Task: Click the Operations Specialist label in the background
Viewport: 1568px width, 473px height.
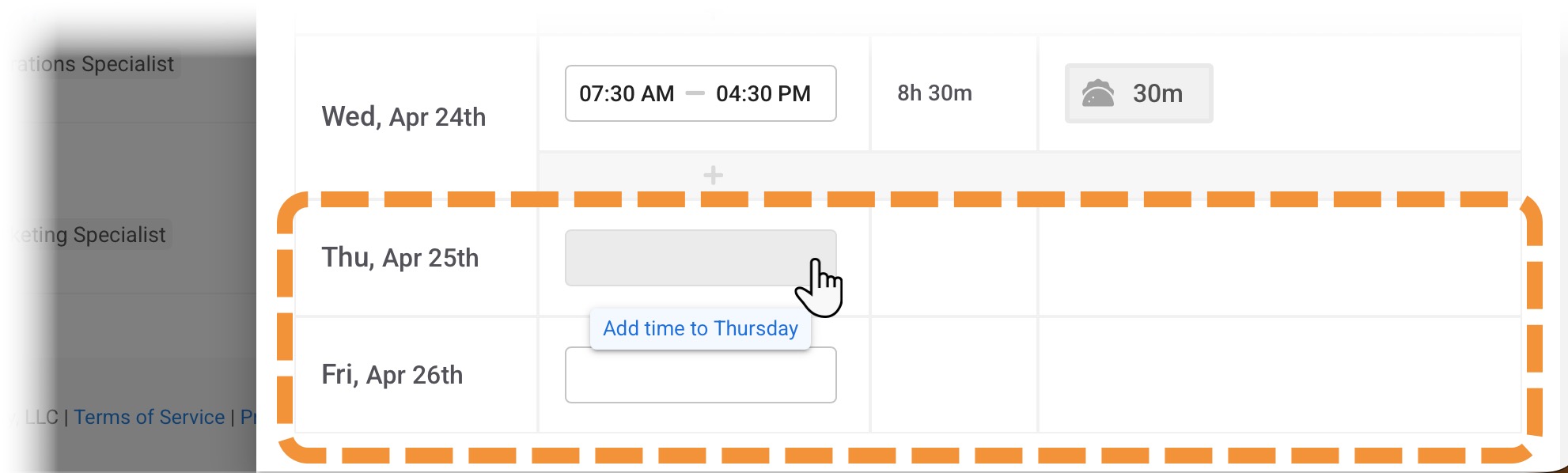Action: 95,64
